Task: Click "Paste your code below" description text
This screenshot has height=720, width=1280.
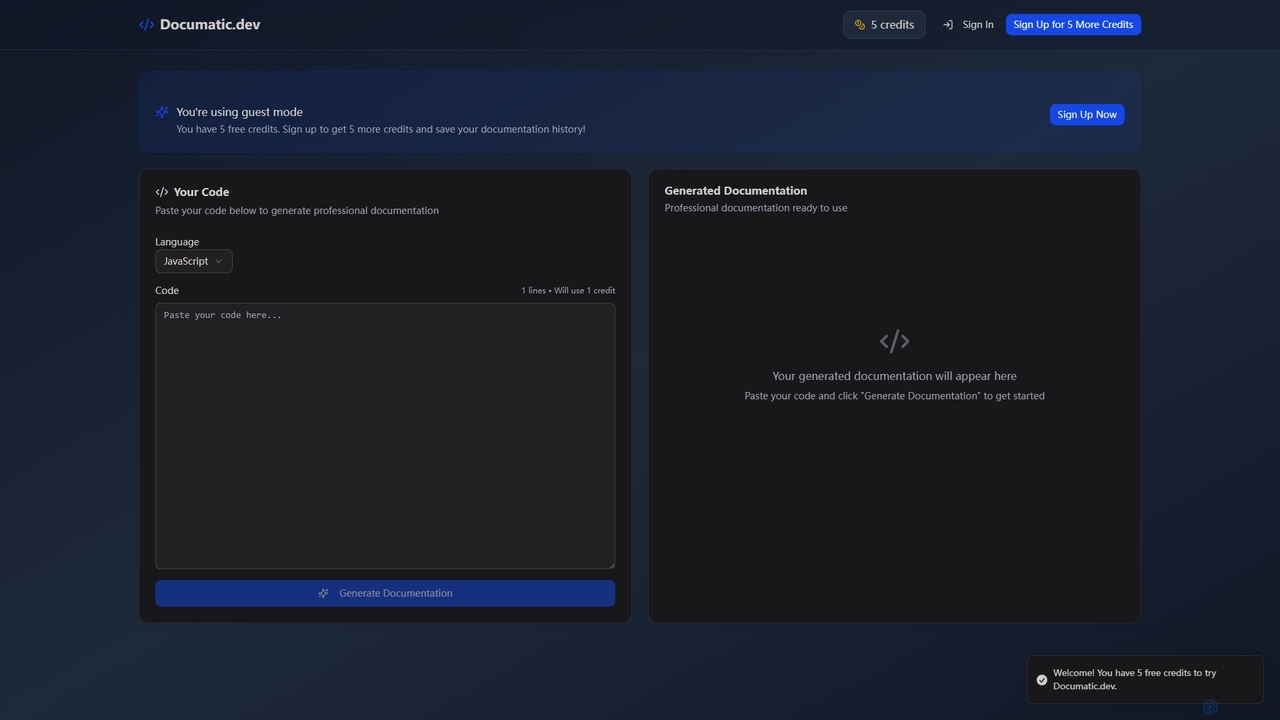Action: 297,211
